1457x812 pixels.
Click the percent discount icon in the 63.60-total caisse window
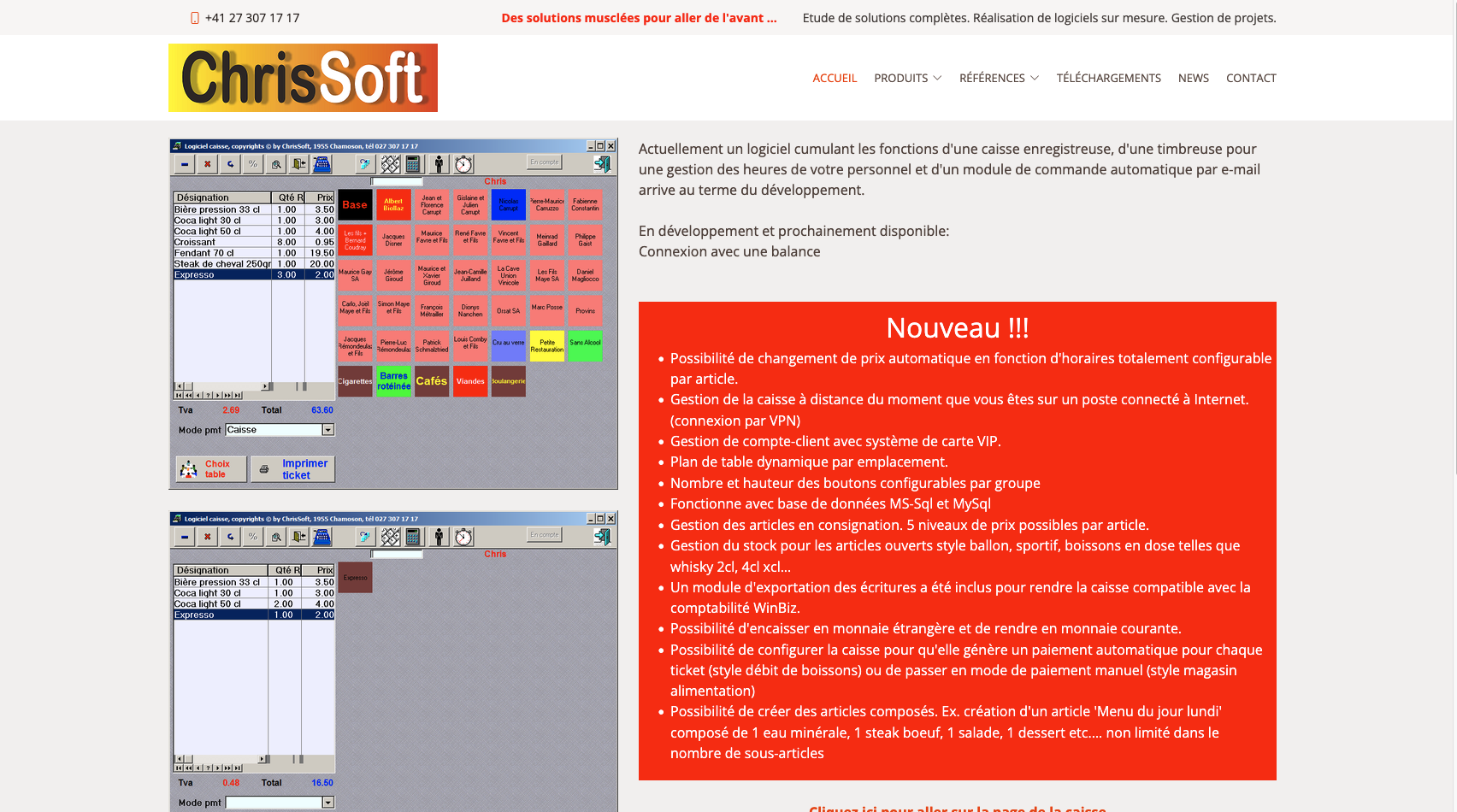(253, 164)
